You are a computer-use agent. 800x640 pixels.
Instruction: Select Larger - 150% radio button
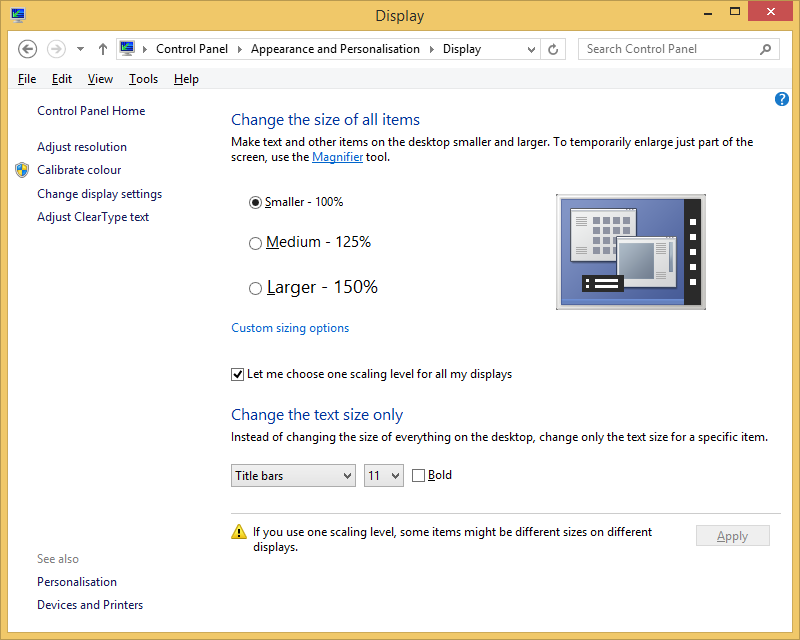click(x=255, y=289)
